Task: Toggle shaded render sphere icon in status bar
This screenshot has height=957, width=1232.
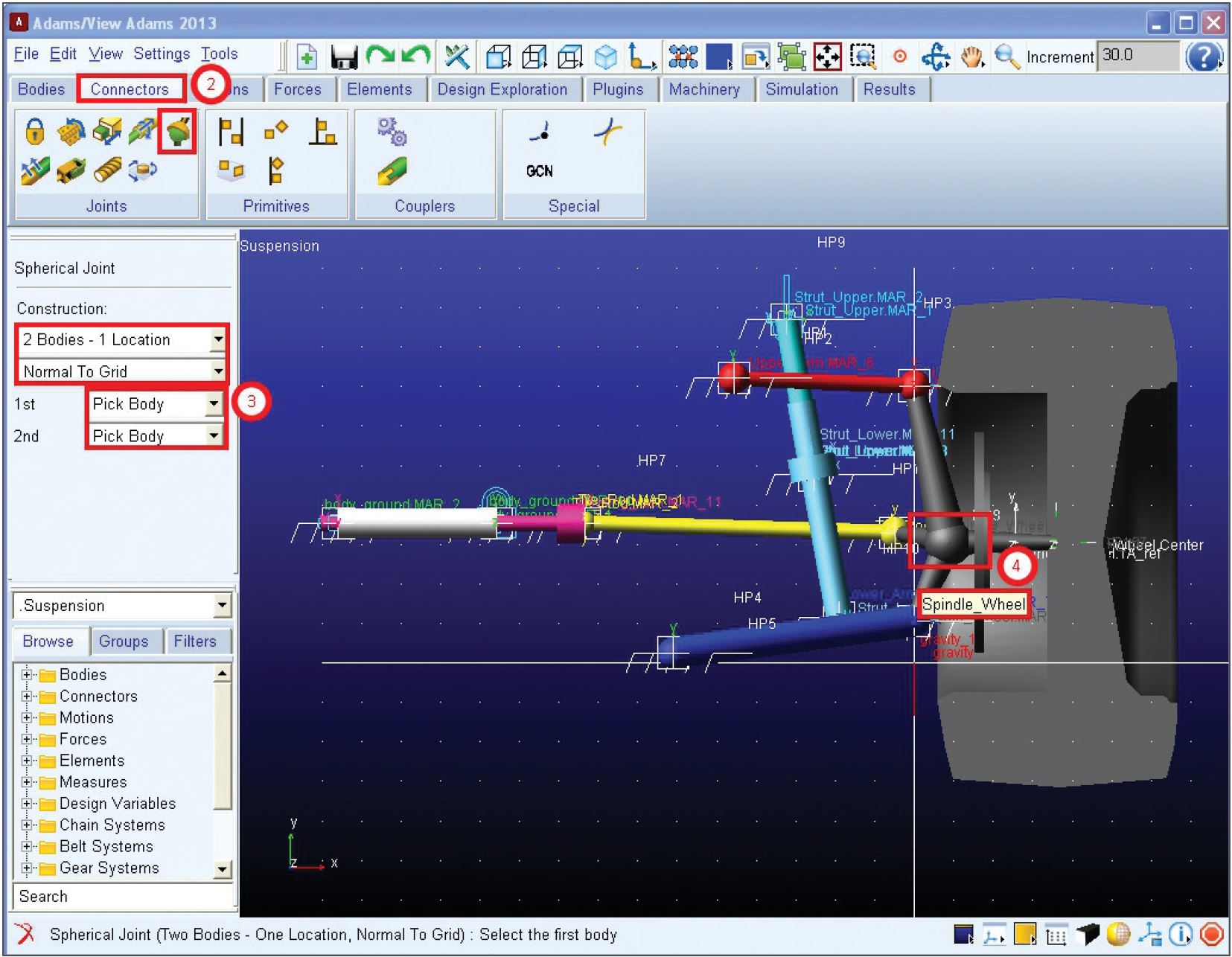Action: (x=1117, y=934)
